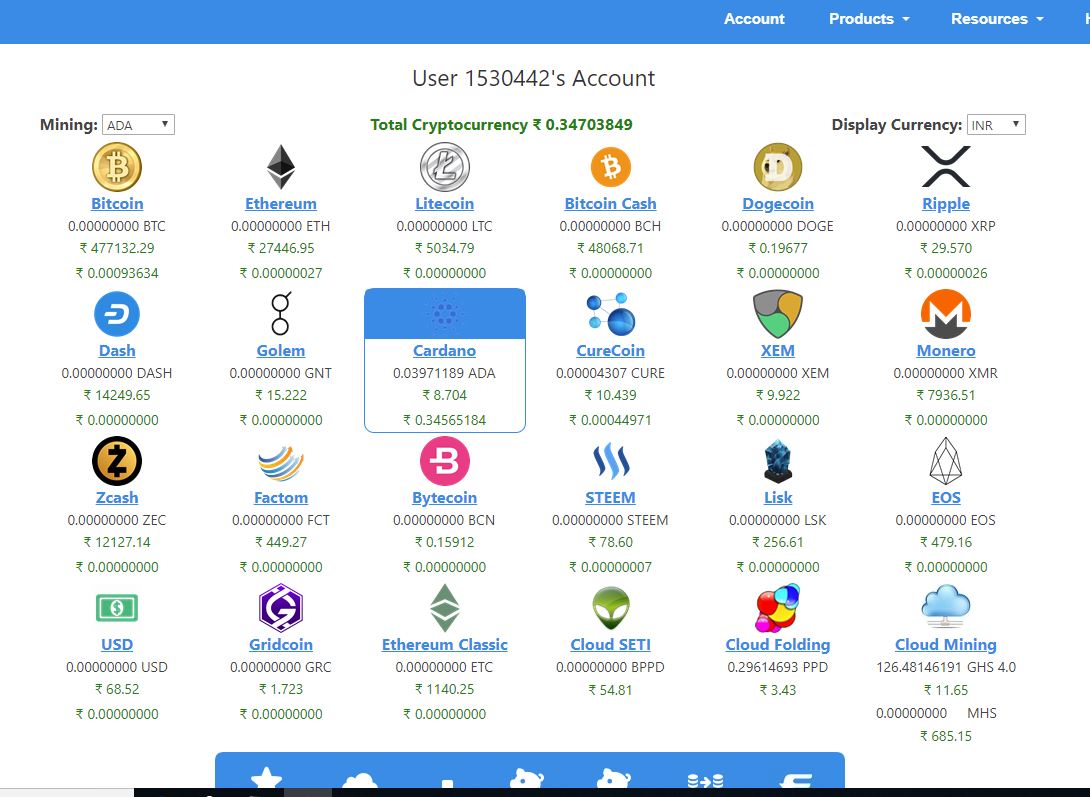Click the Ethereum diamond icon
The height and width of the screenshot is (797, 1090).
[x=281, y=167]
